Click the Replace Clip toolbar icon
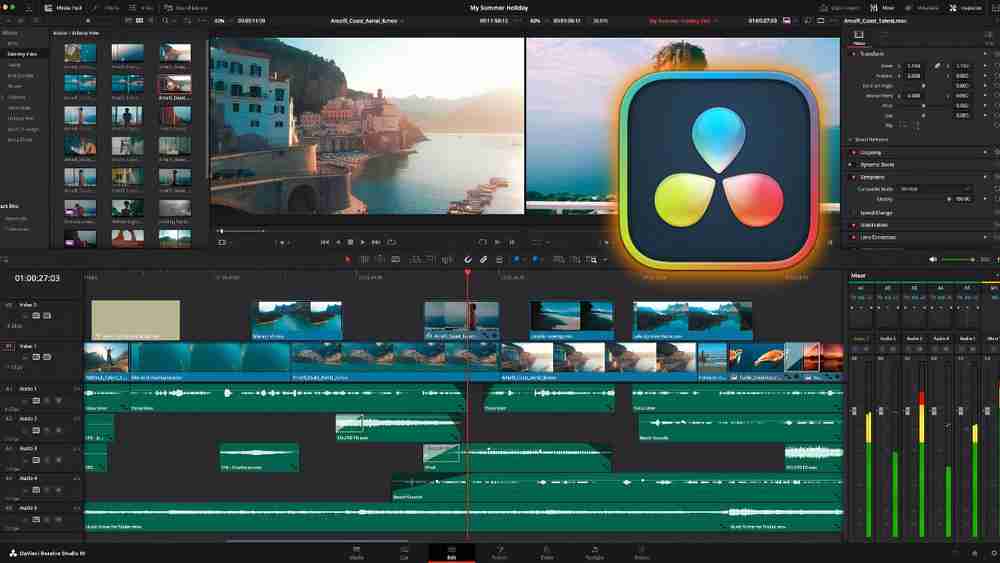Viewport: 1000px width, 563px height. click(447, 260)
